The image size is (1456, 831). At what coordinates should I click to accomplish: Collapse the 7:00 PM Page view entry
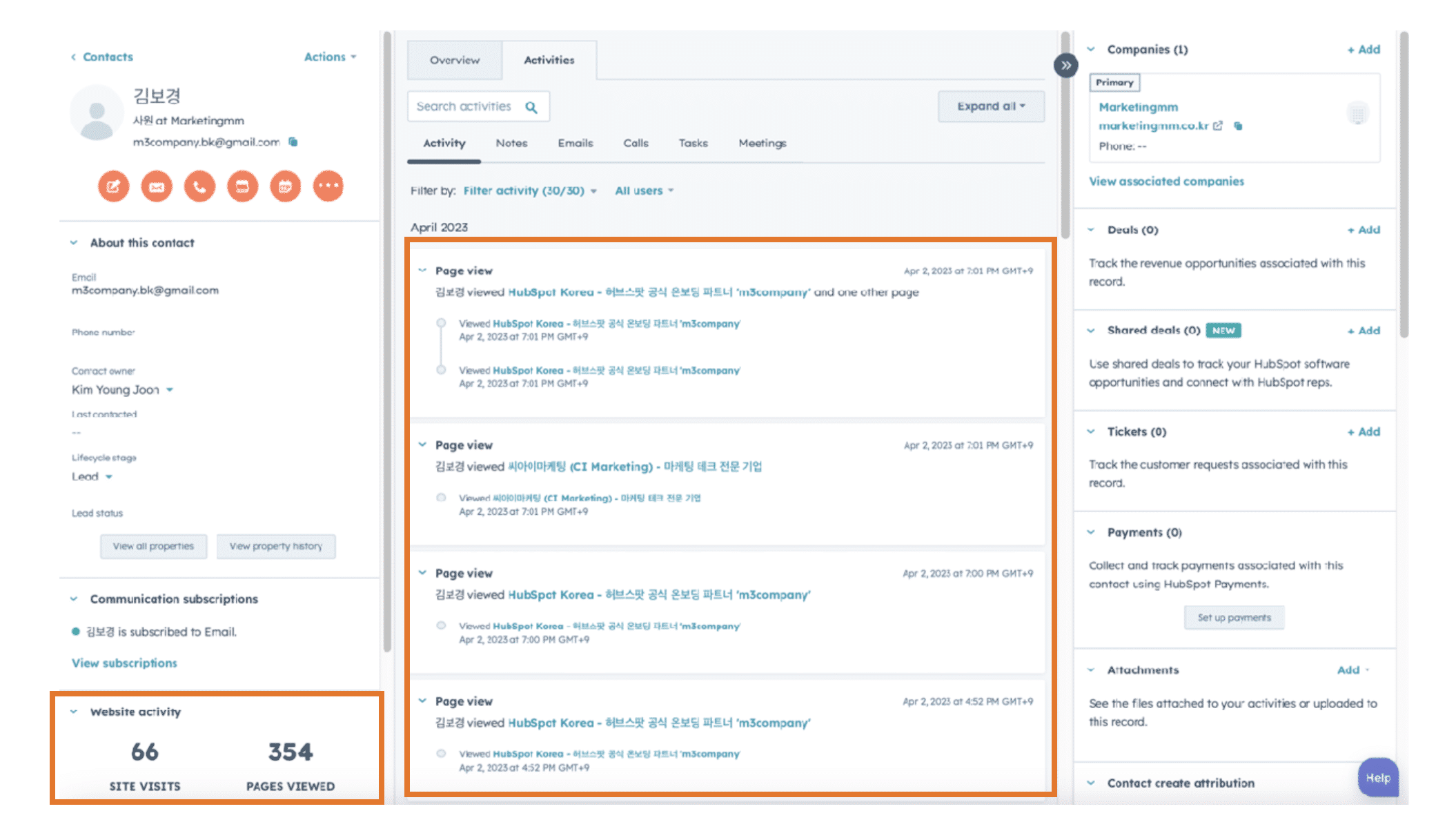[x=422, y=573]
